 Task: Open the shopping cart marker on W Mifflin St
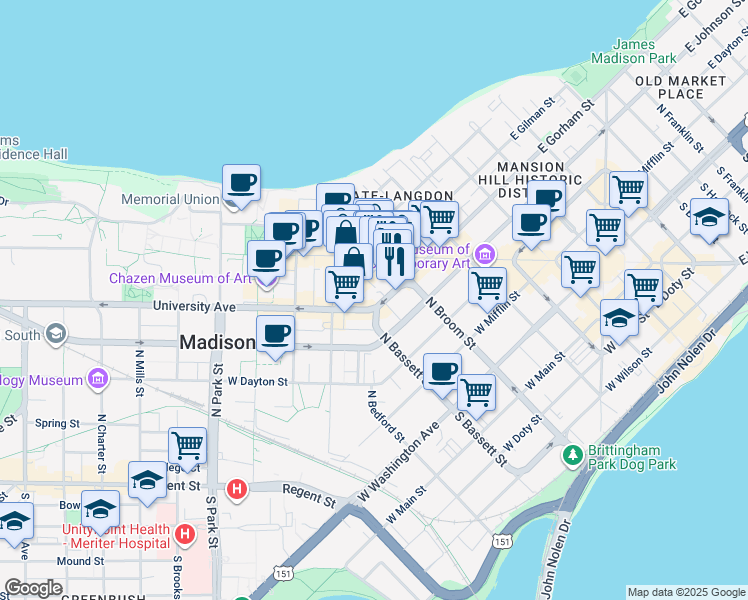point(488,287)
